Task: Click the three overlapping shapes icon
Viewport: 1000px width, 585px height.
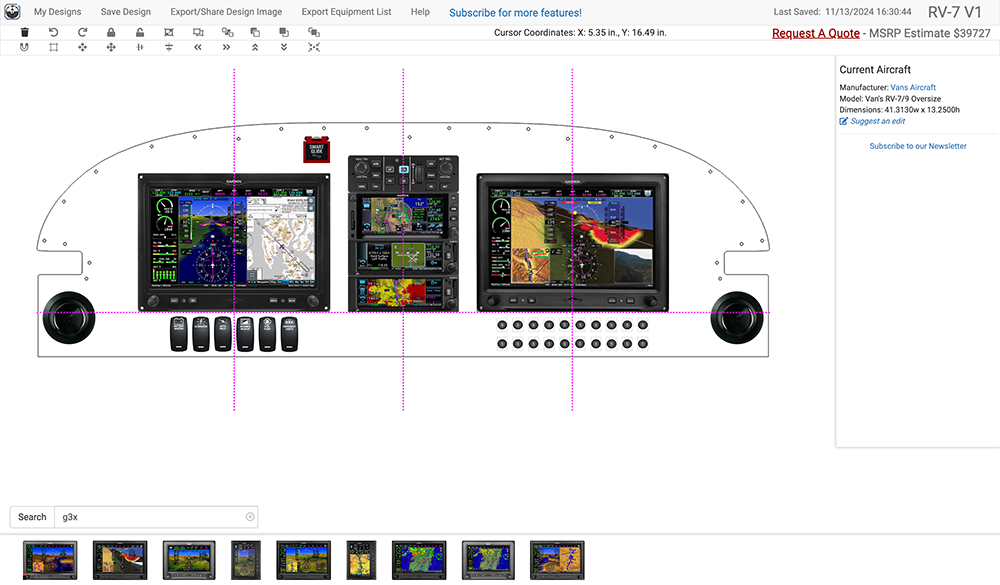Action: (x=313, y=33)
